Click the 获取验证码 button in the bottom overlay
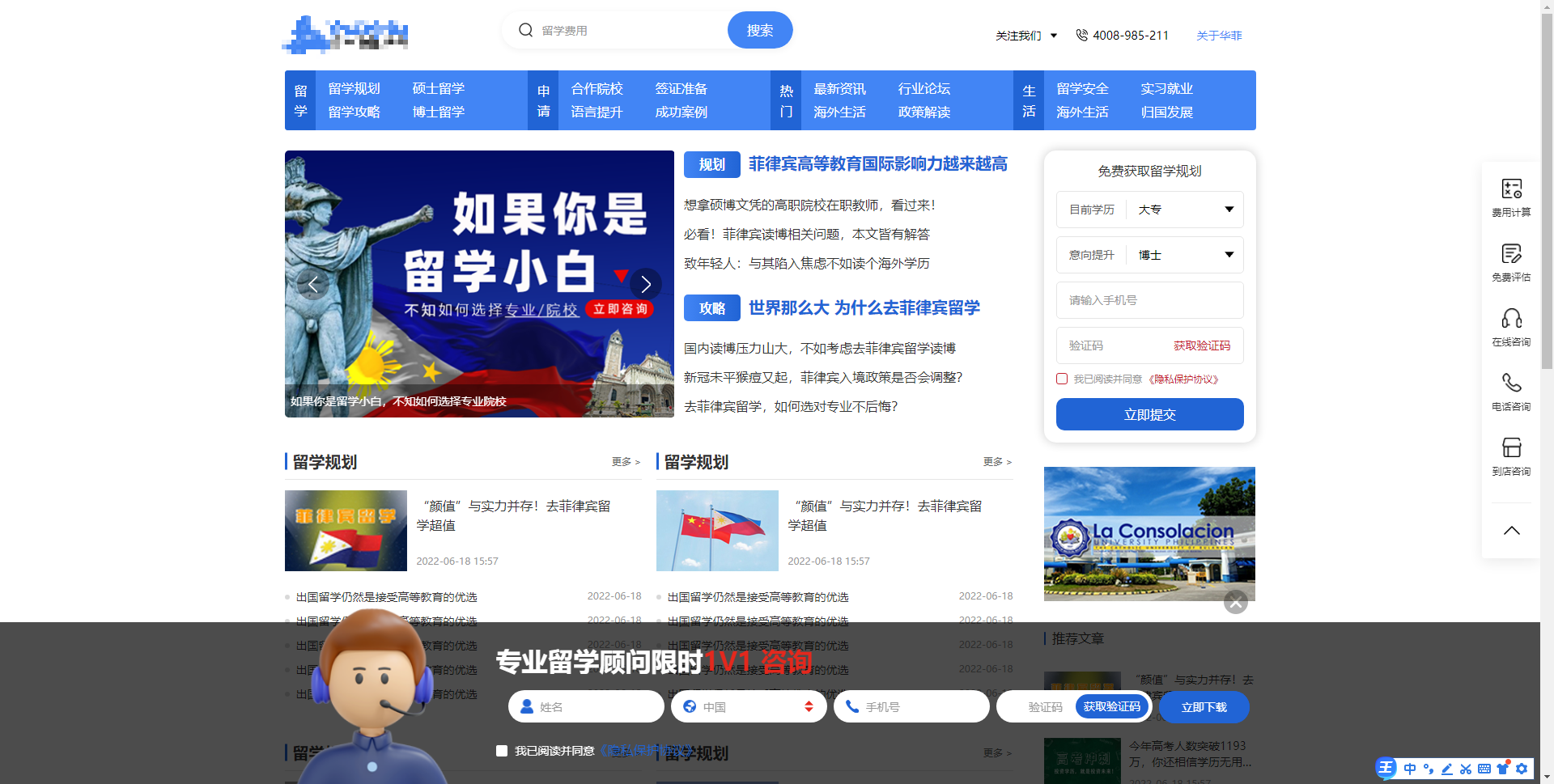The height and width of the screenshot is (784, 1554). (x=1112, y=706)
